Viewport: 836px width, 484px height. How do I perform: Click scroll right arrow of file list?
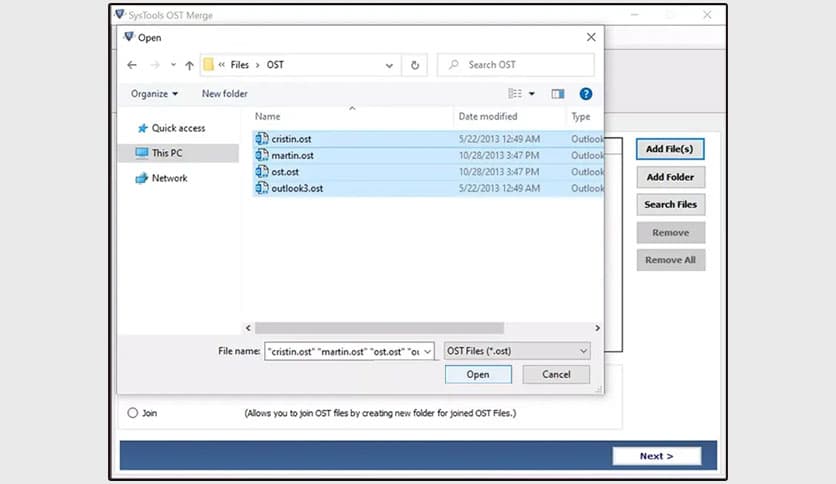click(x=597, y=328)
